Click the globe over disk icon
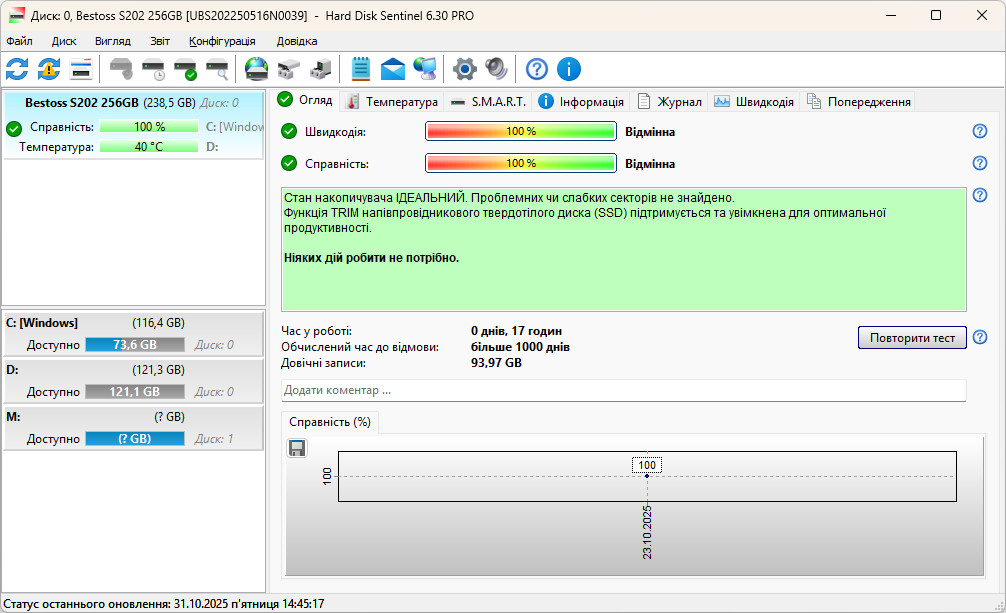 (x=257, y=69)
